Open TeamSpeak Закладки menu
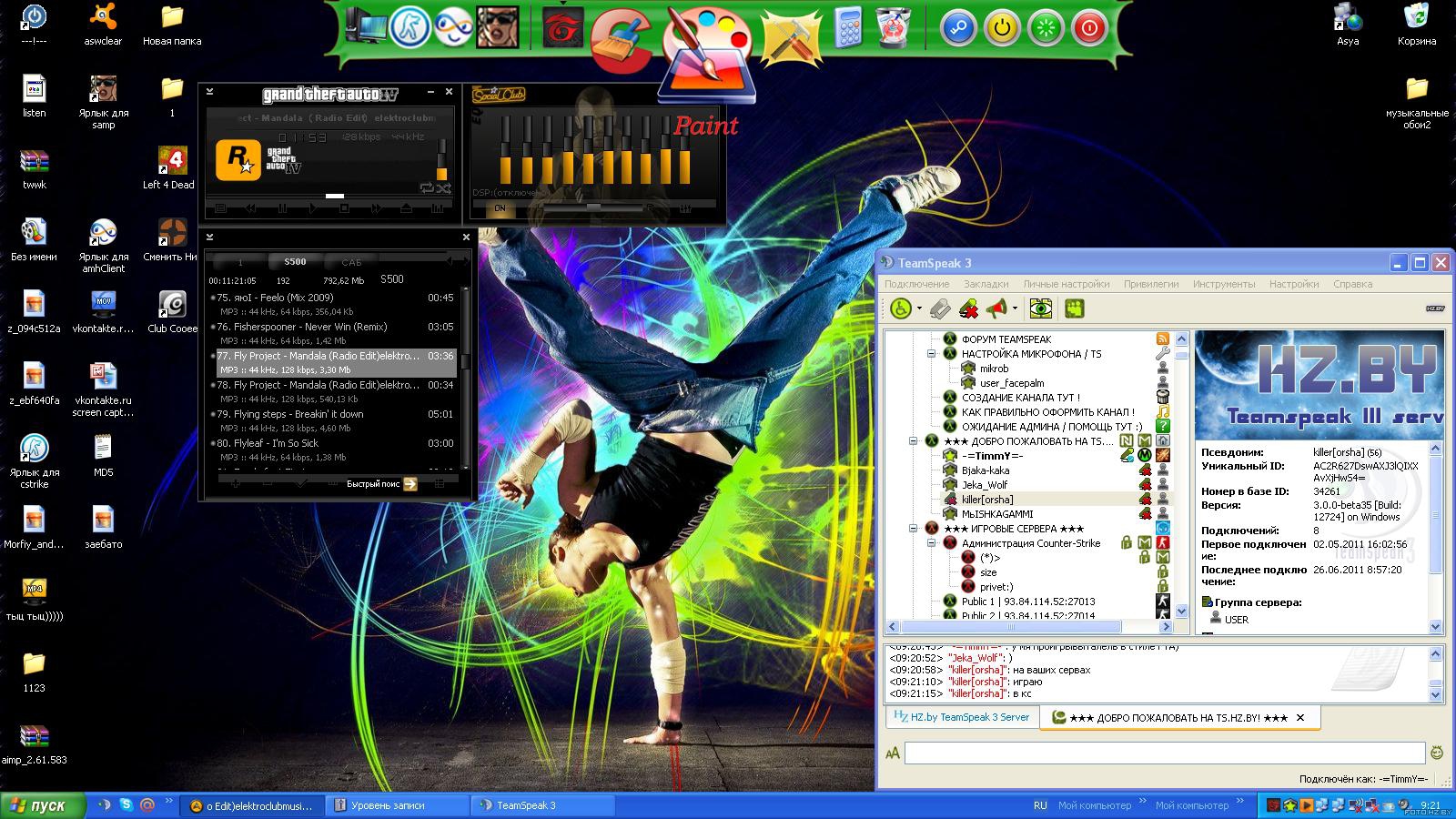 click(x=986, y=284)
